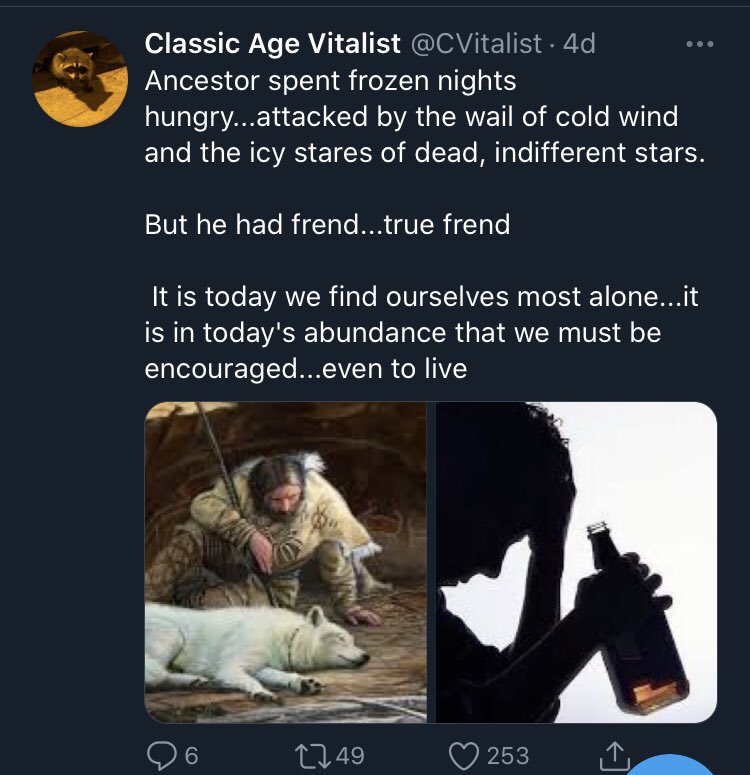The image size is (750, 775).
Task: Open the reply speech bubble icon
Action: [161, 755]
